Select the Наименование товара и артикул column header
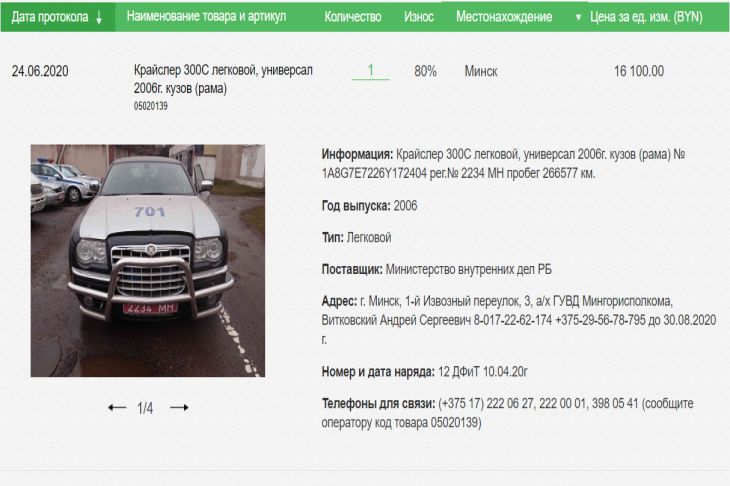This screenshot has width=730, height=486. coord(206,17)
